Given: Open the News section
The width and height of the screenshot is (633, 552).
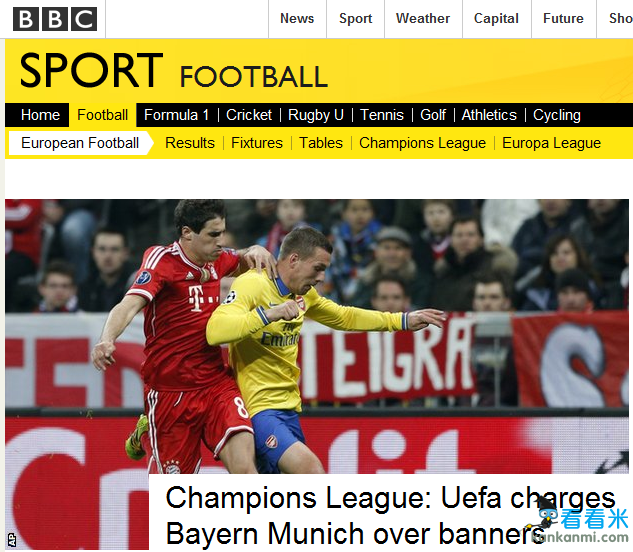Looking at the screenshot, I should tap(297, 19).
